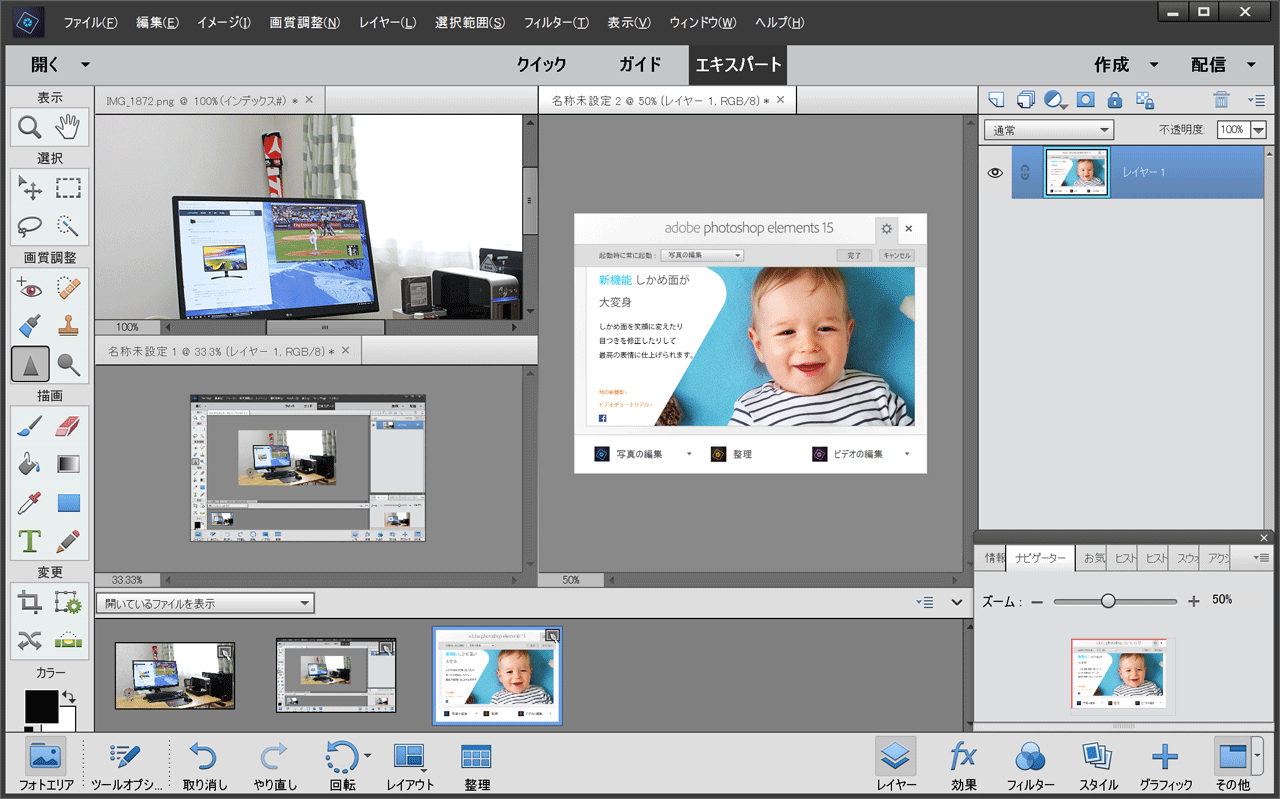Select the Recompose tool
The width and height of the screenshot is (1280, 799).
click(x=68, y=602)
